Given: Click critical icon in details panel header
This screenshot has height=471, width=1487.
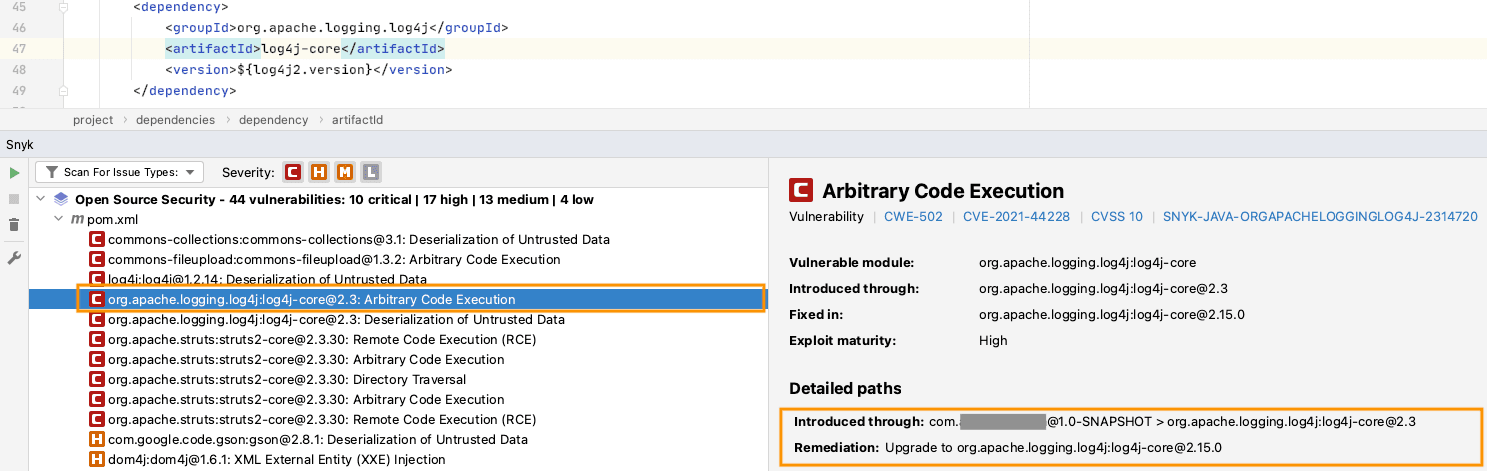Looking at the screenshot, I should coord(800,190).
